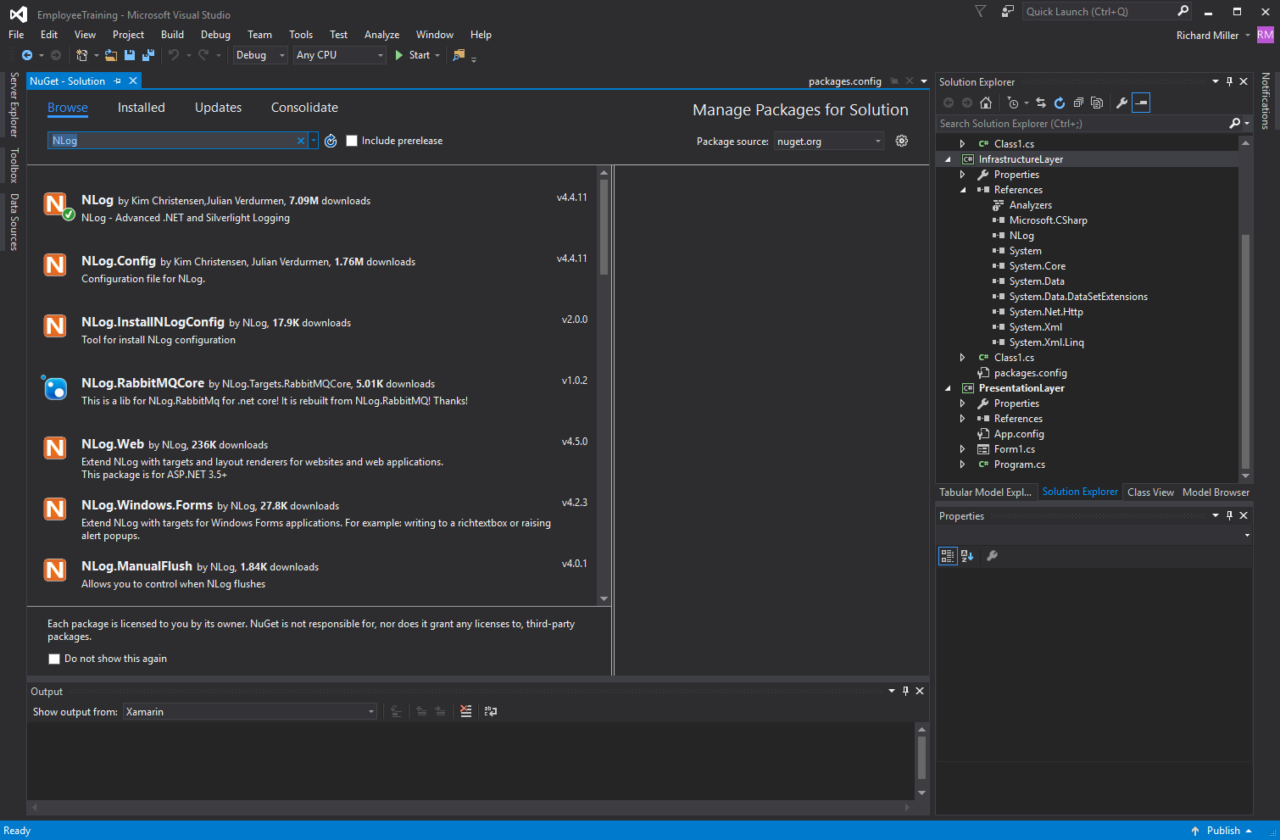Click the Categorized view icon in Properties

click(948, 556)
